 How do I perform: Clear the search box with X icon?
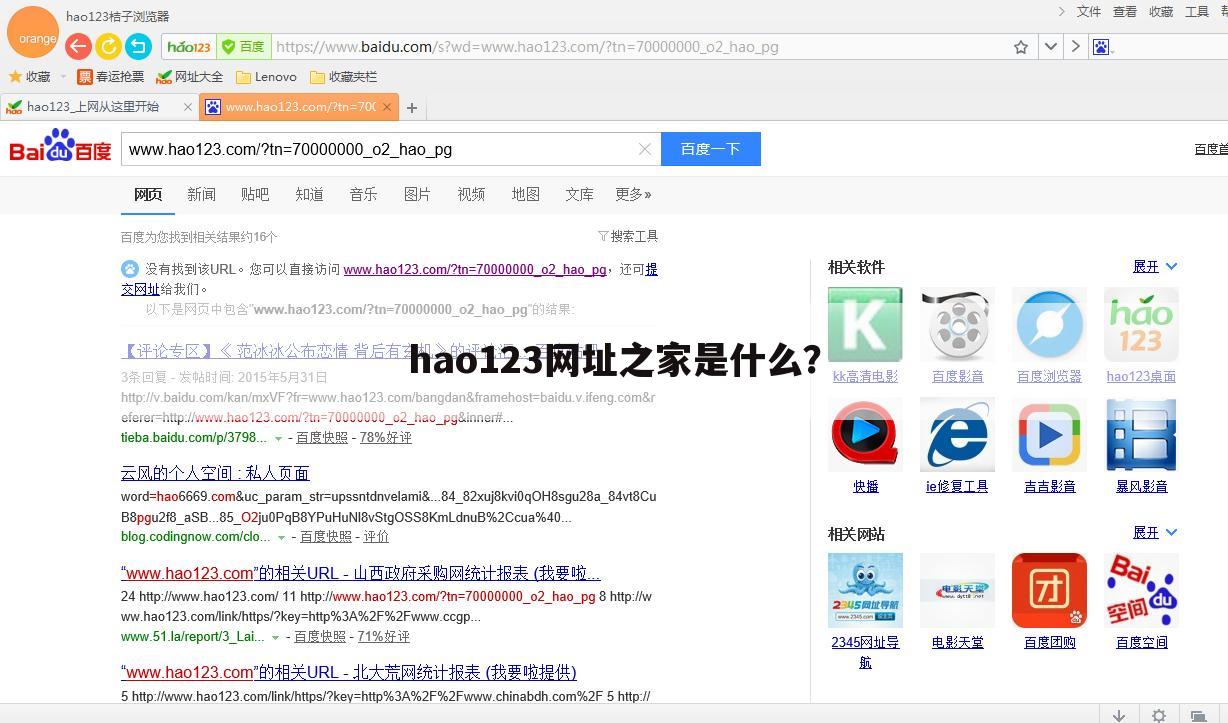coord(645,149)
